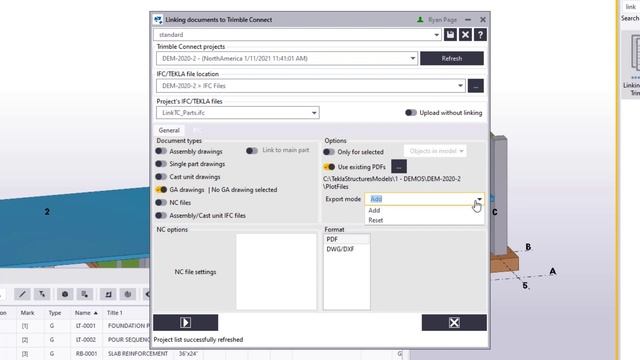This screenshot has width=640, height=360.
Task: Enable Assembly/Cast unit IFC files
Action: [161, 216]
